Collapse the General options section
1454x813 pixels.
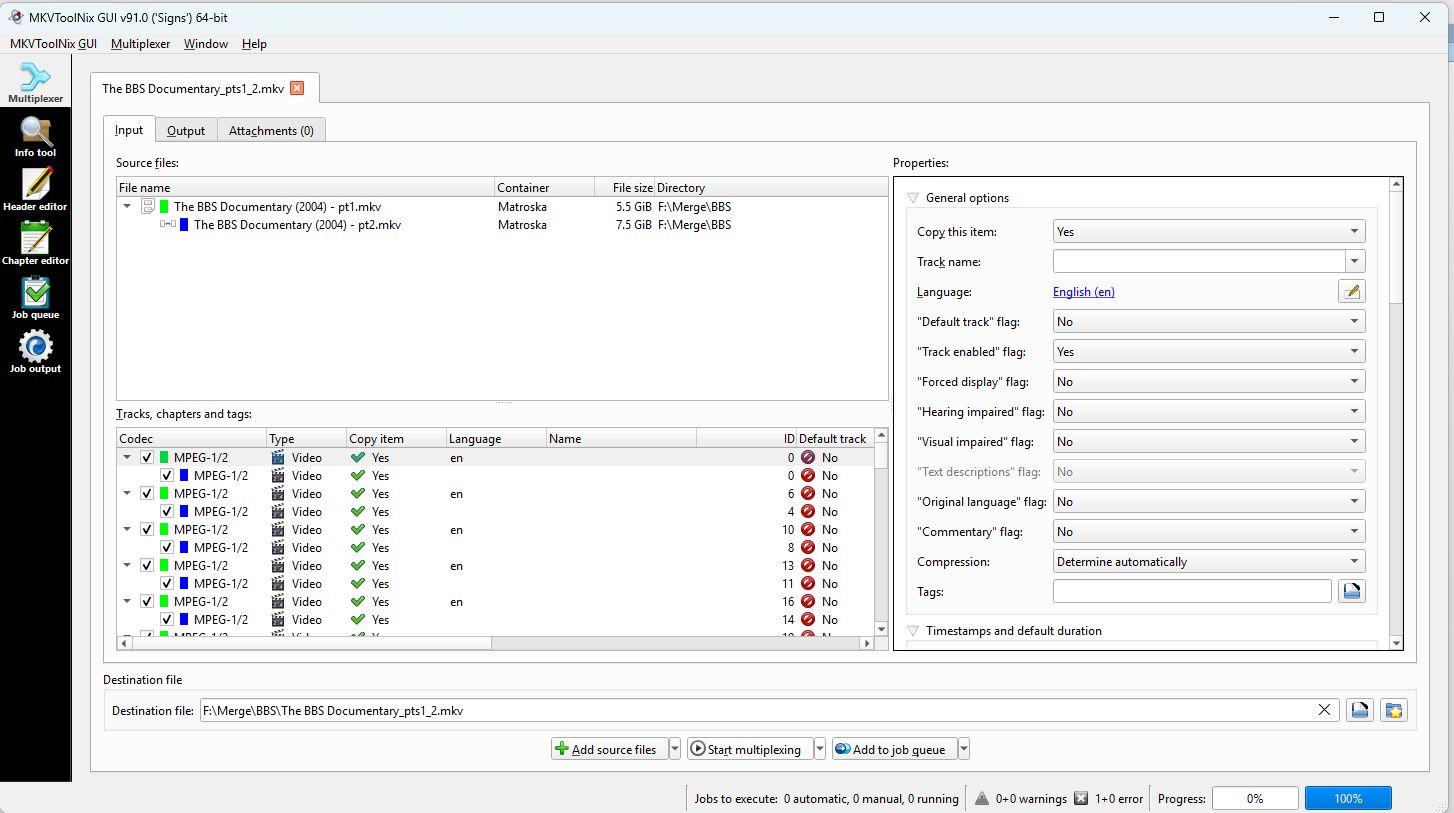[x=913, y=198]
